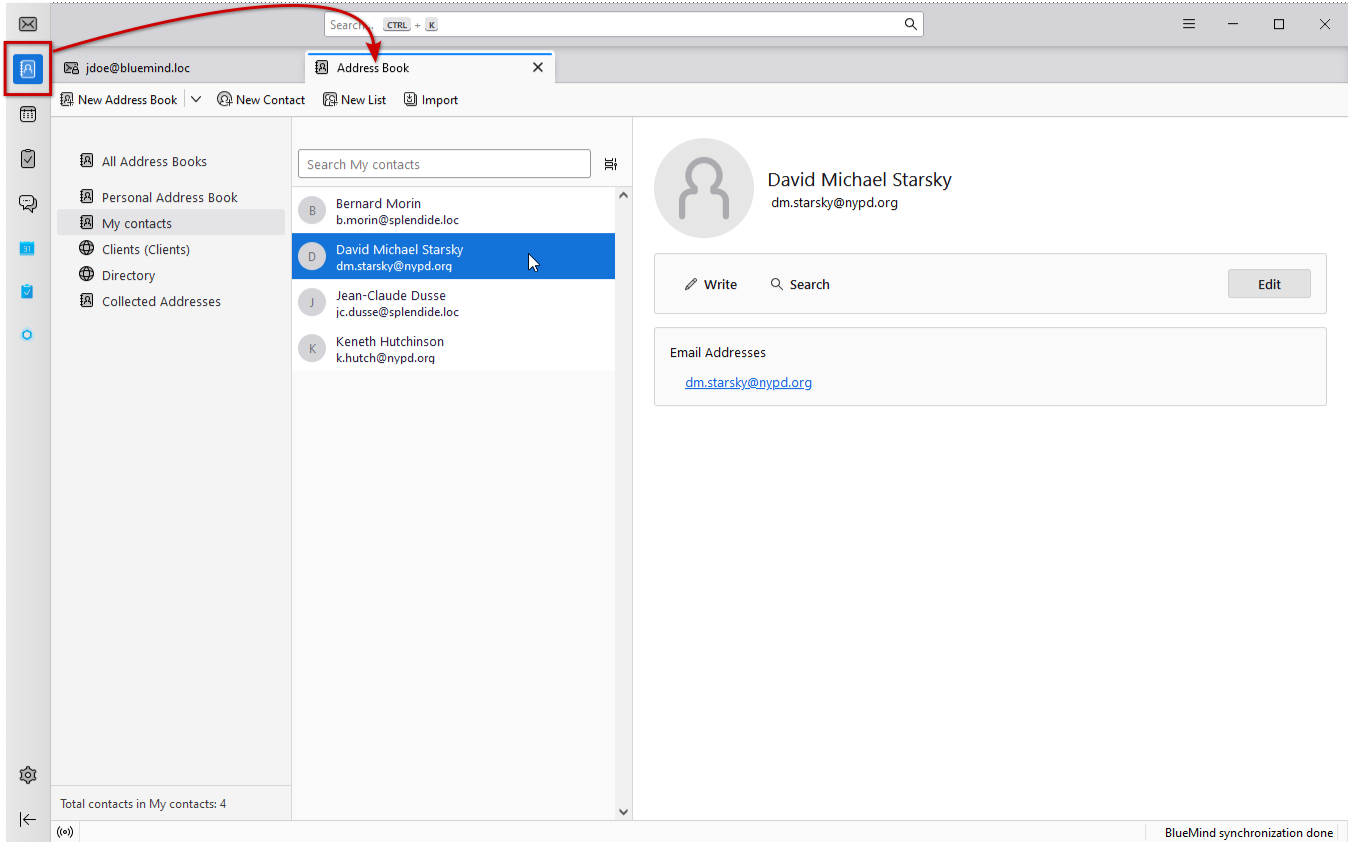The image size is (1348, 842).
Task: Collapse the spaces toolbar arrow
Action: coord(28,819)
